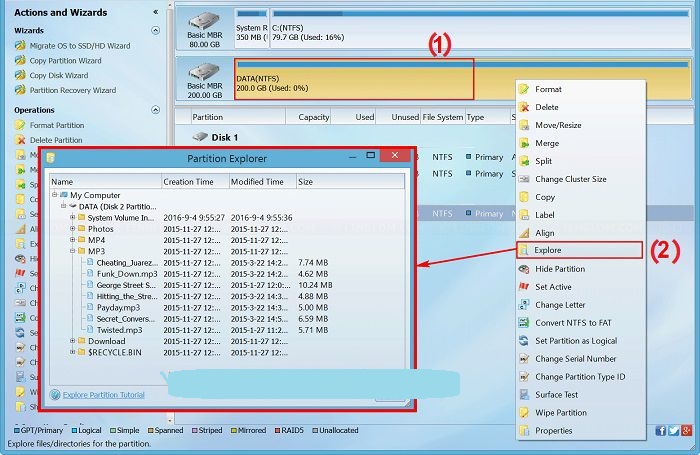This screenshot has height=455, width=700.
Task: Click the Partition Recovery Wizard icon
Action: (x=20, y=90)
